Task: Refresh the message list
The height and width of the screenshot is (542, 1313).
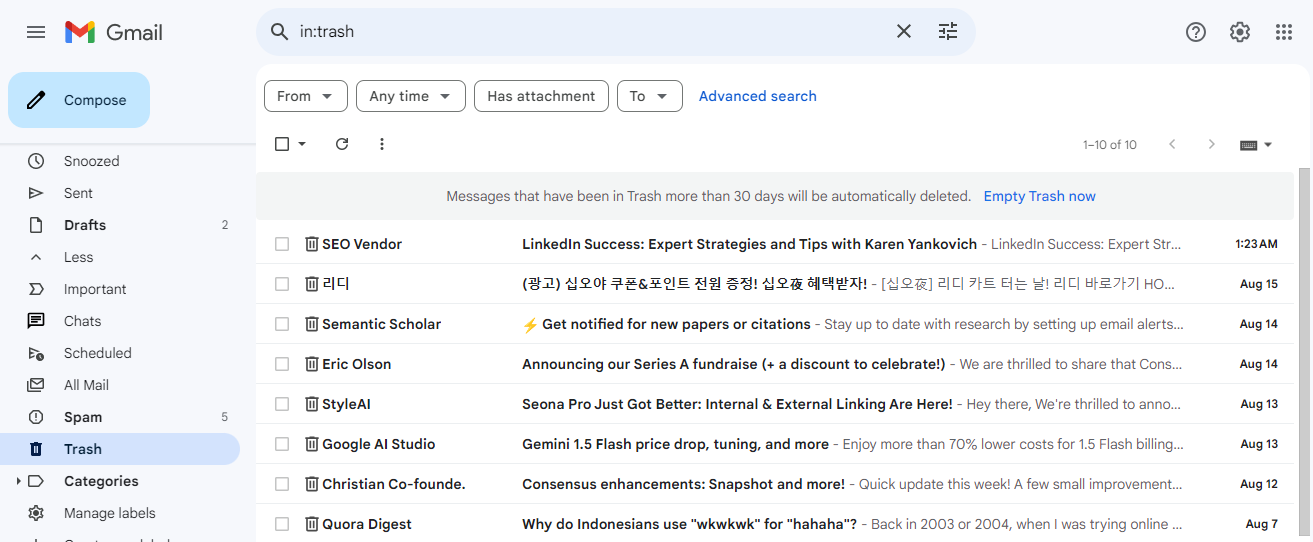Action: click(342, 144)
